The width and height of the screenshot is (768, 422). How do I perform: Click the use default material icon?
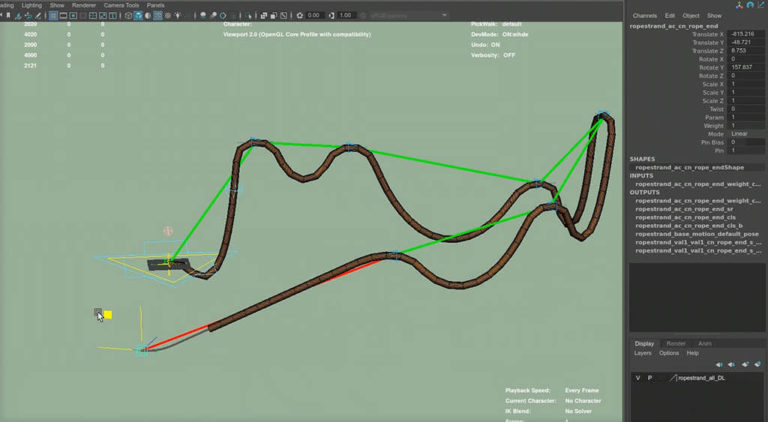click(x=147, y=16)
